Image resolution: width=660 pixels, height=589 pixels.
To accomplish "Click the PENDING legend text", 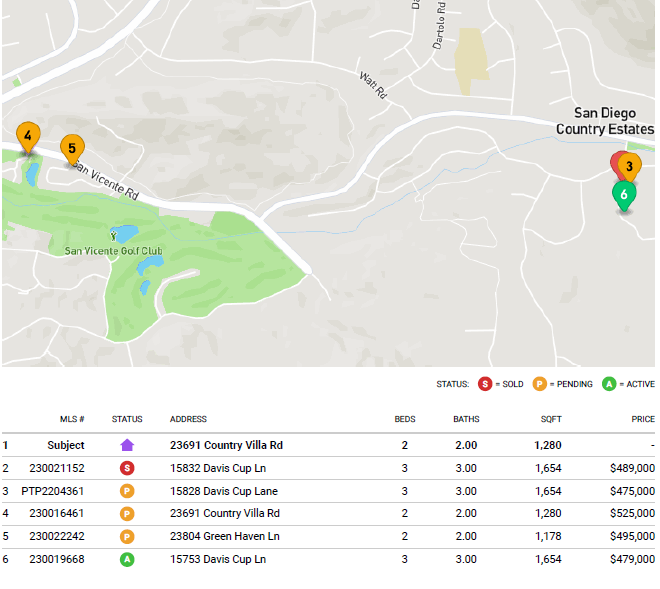I will click(x=575, y=384).
